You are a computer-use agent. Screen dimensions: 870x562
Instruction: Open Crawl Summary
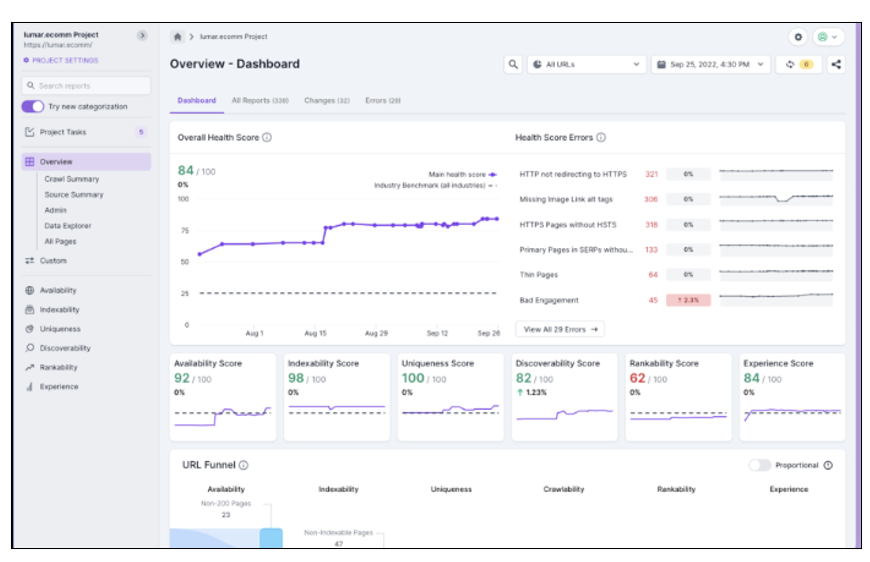click(72, 179)
